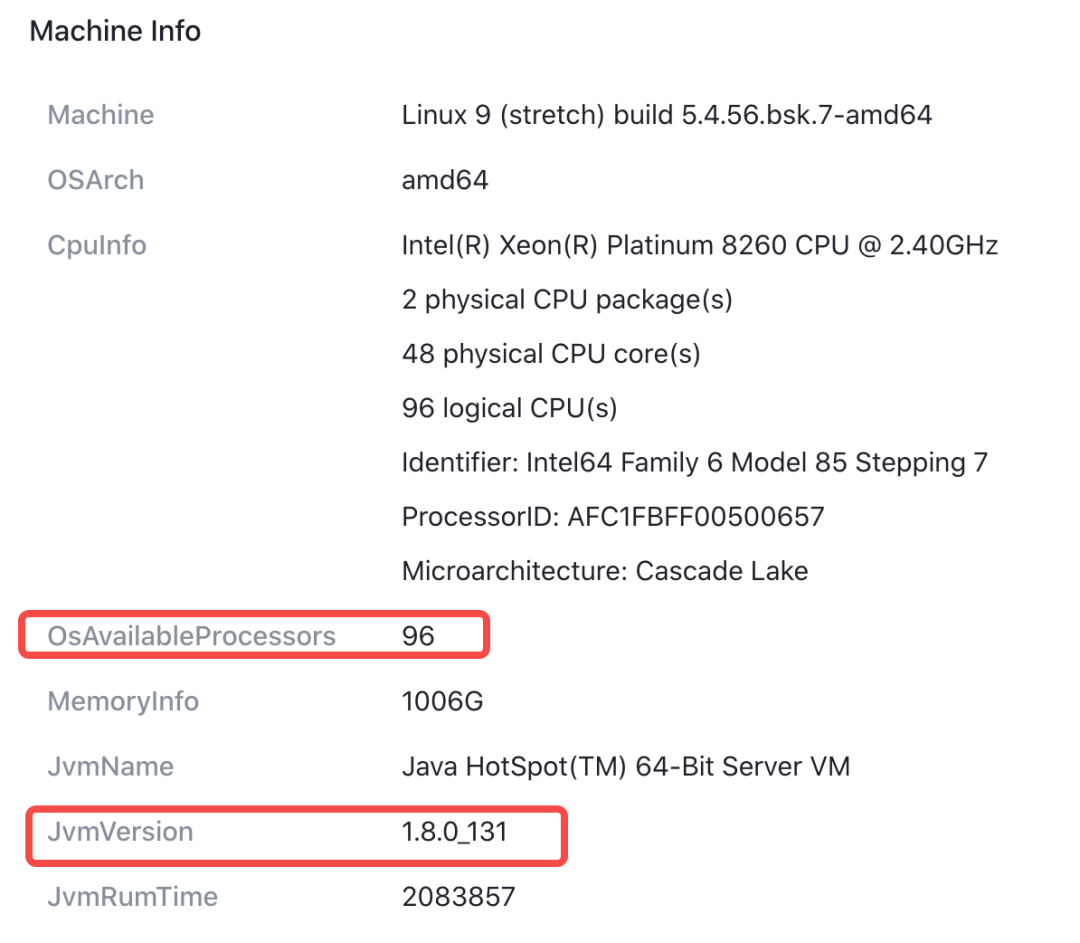Click the amd64 value text
Viewport: 1080px width, 943px height.
(x=445, y=180)
